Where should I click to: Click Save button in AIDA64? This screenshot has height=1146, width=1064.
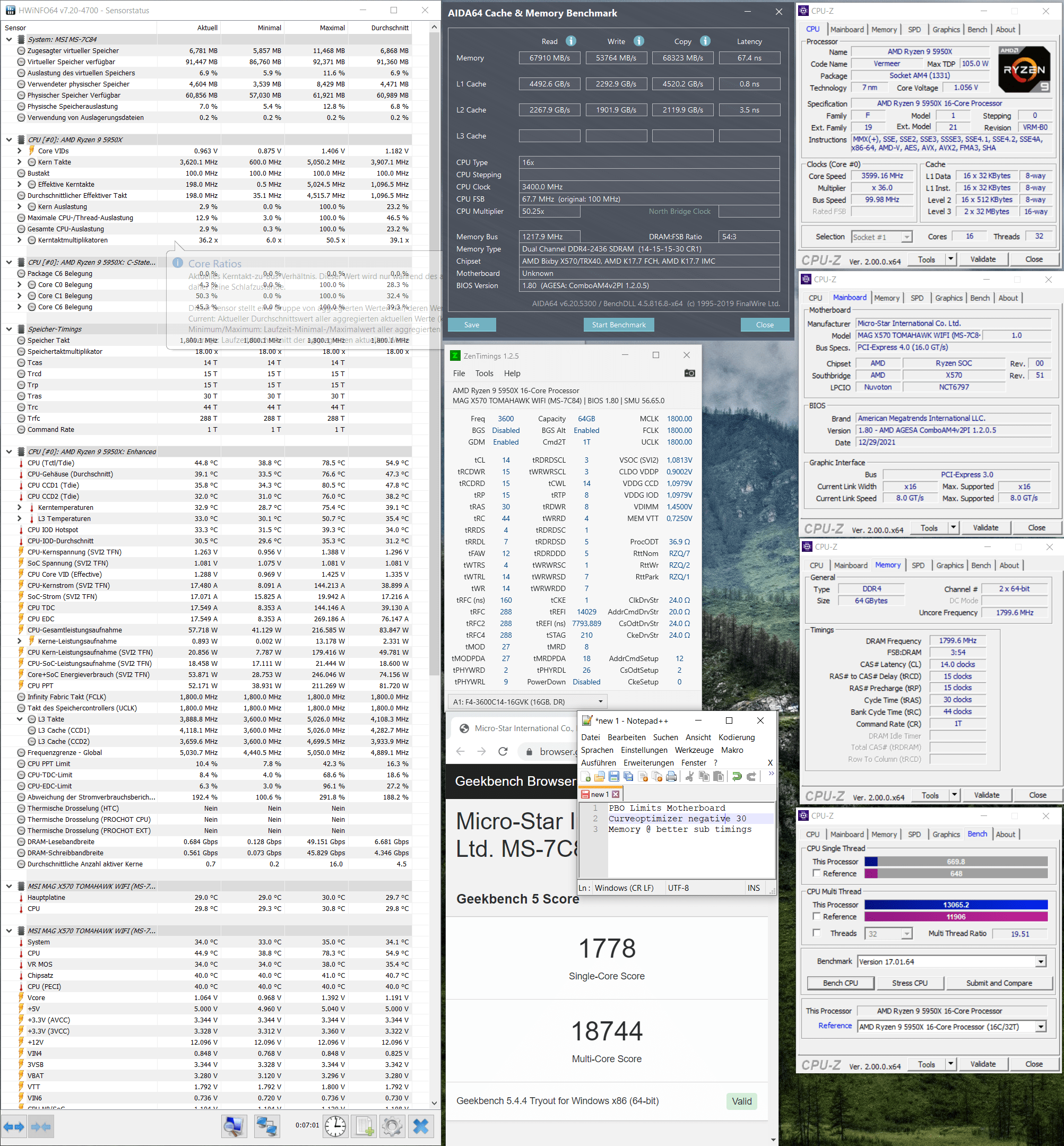(x=472, y=325)
